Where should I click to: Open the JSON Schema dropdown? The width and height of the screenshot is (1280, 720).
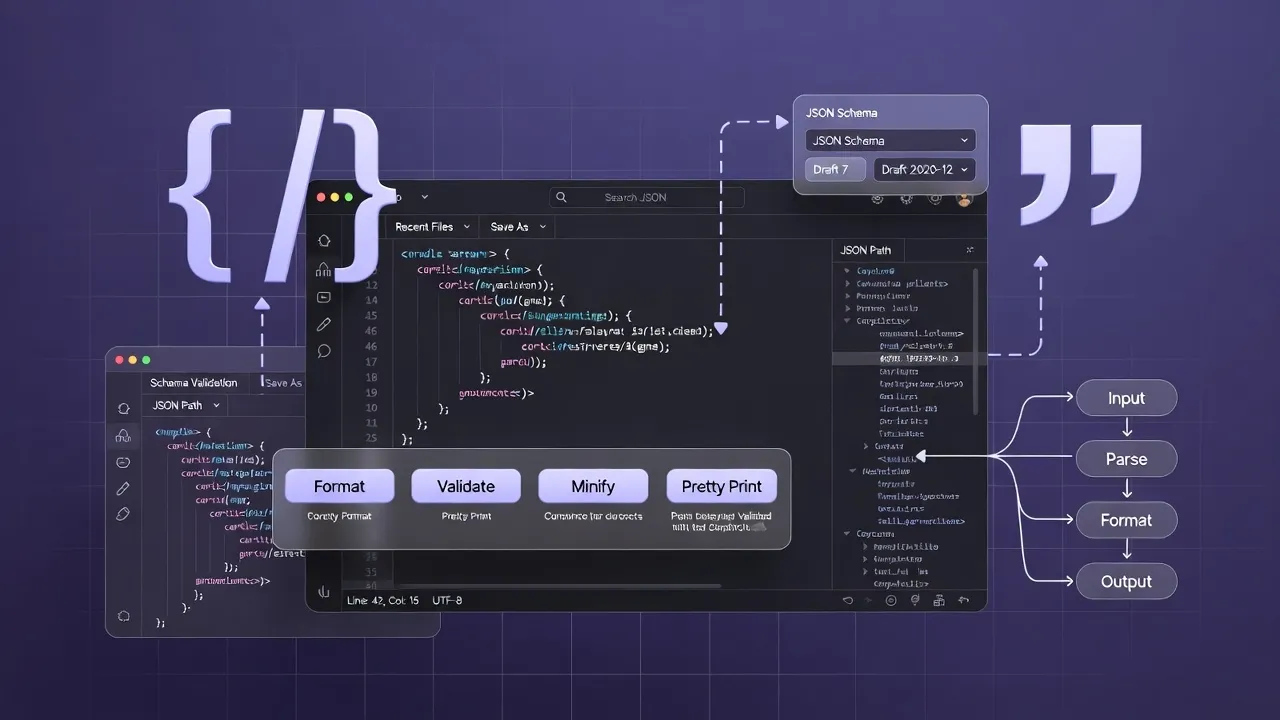point(889,140)
